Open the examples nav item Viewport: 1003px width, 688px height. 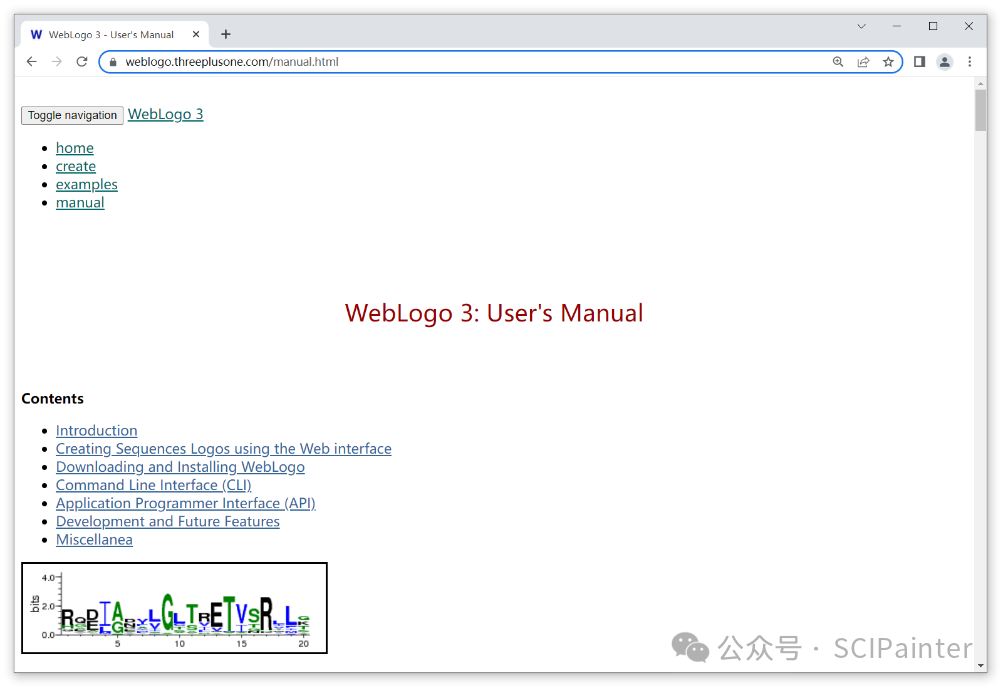click(87, 184)
